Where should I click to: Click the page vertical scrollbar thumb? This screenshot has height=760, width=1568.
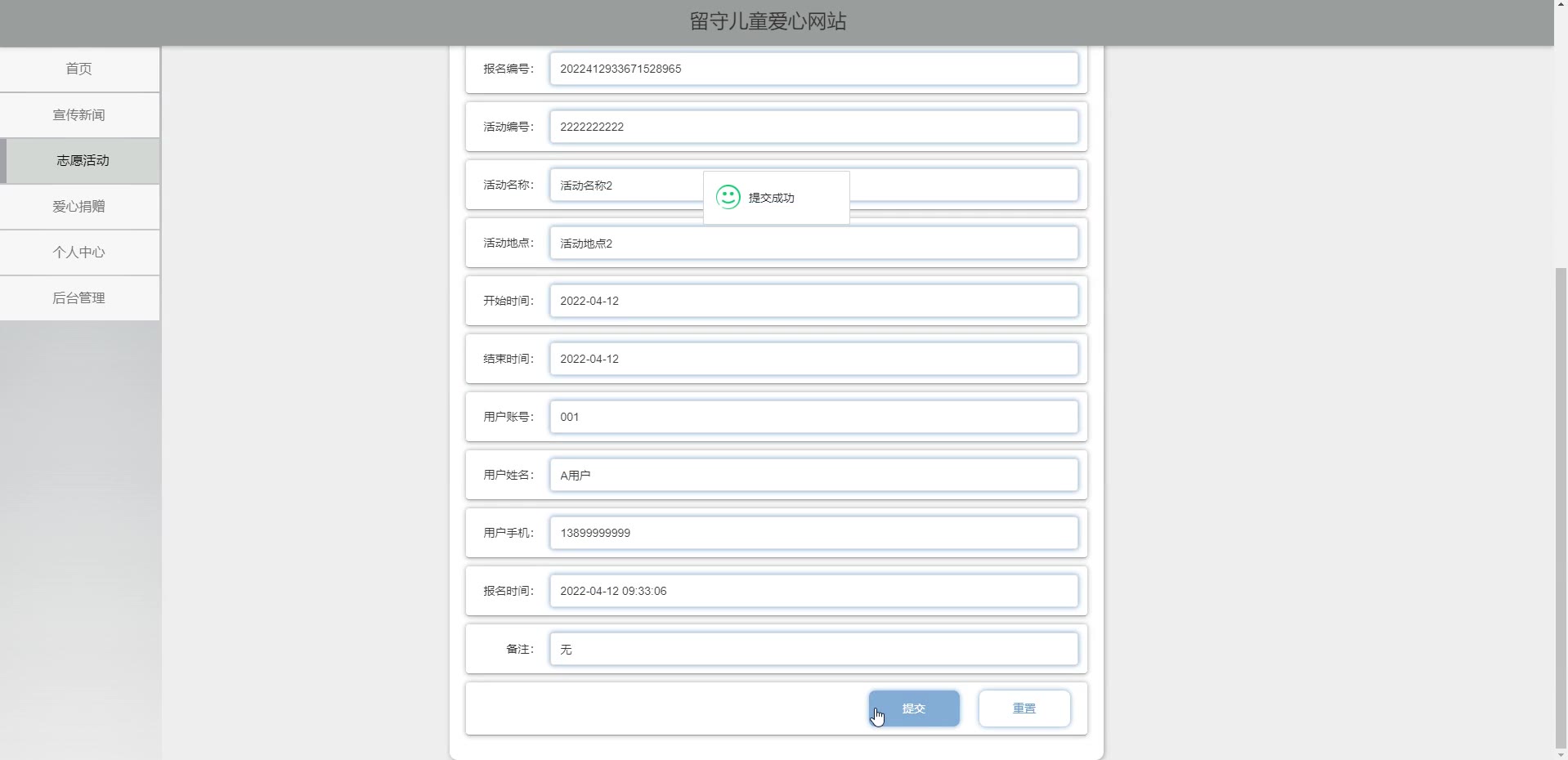1561,507
